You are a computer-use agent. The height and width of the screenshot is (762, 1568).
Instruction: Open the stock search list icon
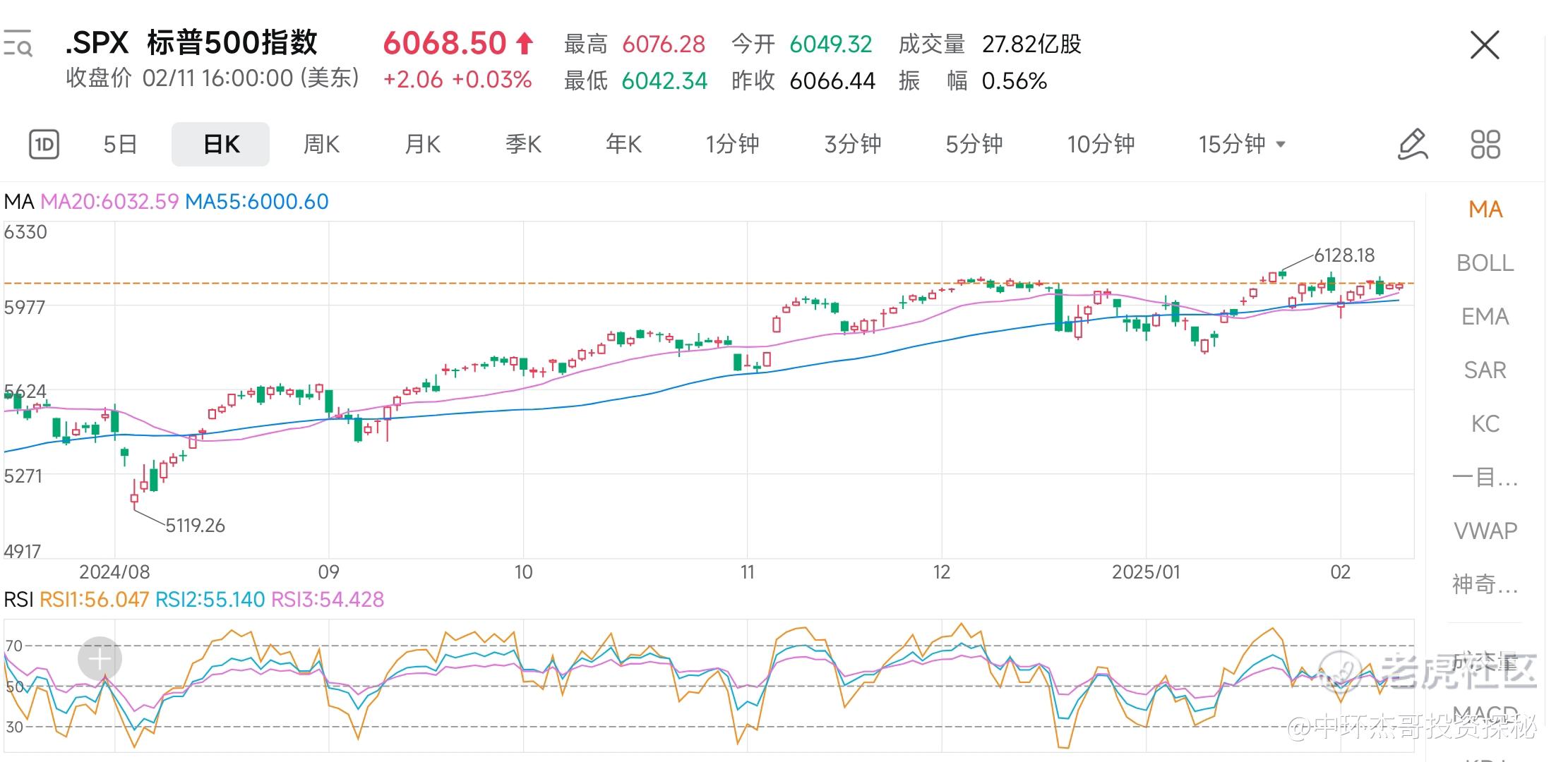tap(18, 44)
